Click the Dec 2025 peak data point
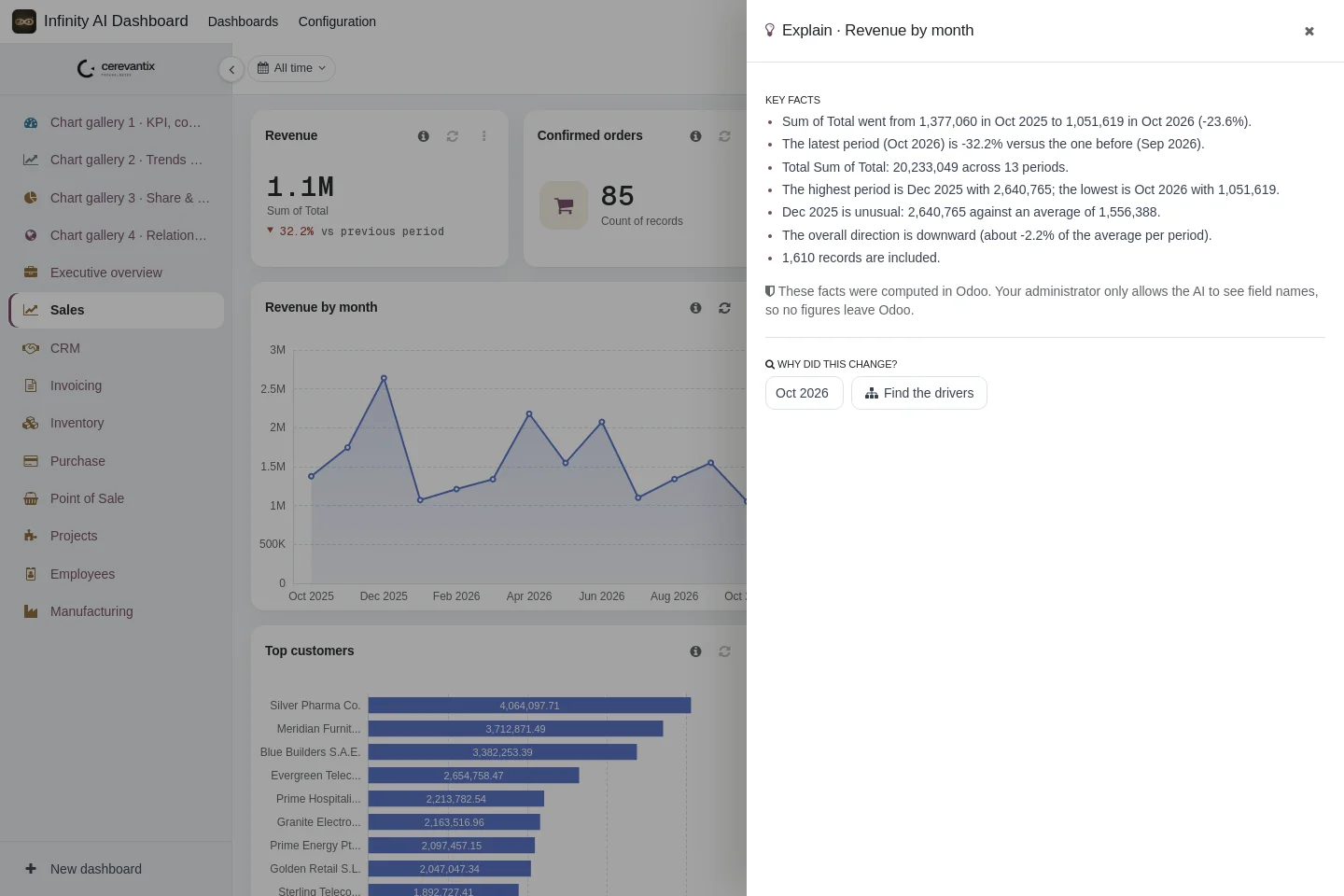Screen dimensions: 1344x896 coord(384,378)
